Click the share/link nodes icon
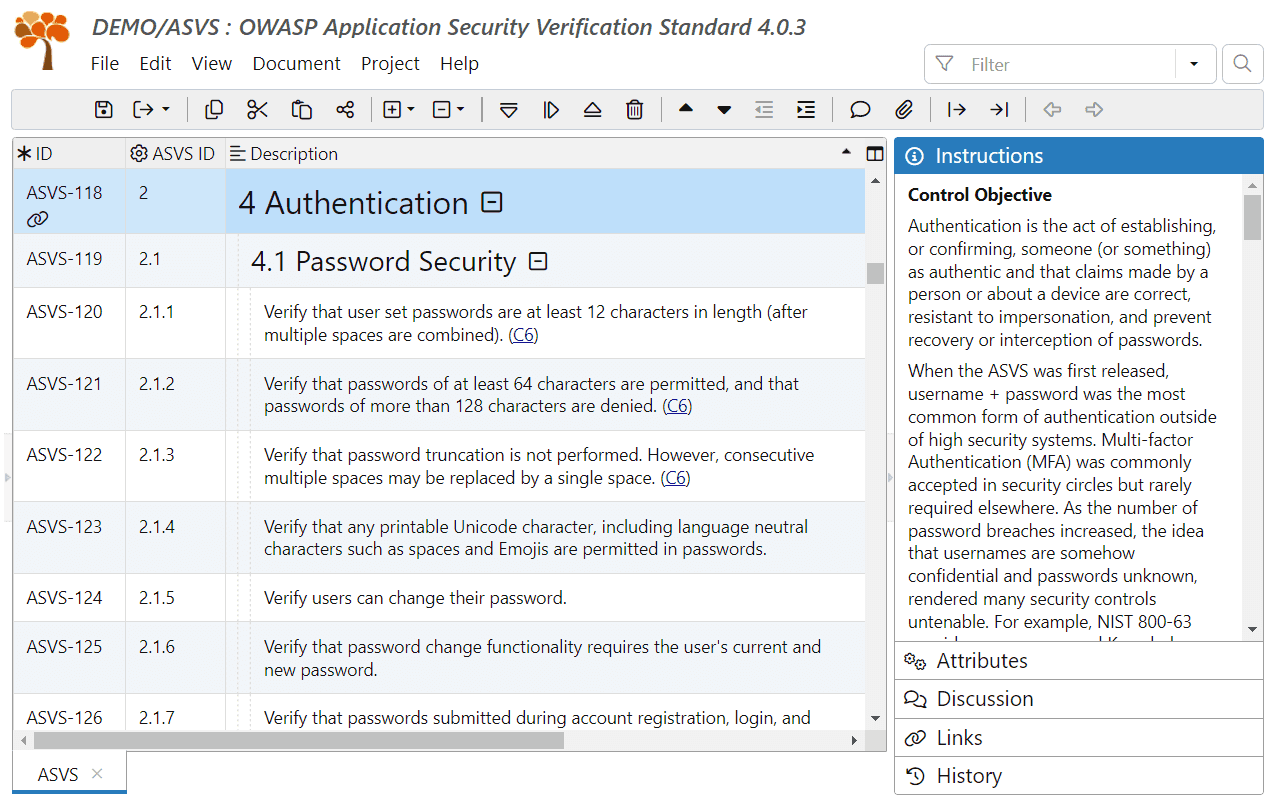1272x797 pixels. [x=345, y=110]
